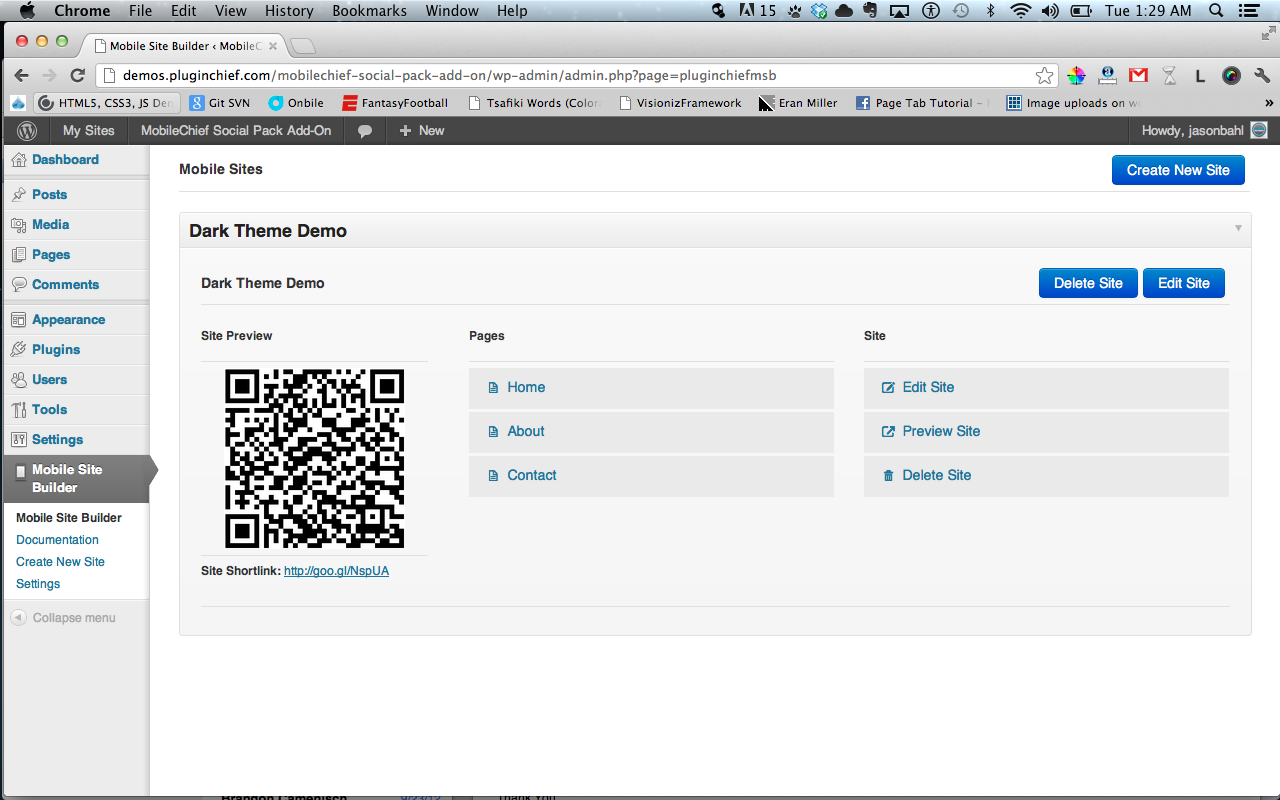Click the Evernote elephant menu bar icon

pyautogui.click(x=870, y=11)
